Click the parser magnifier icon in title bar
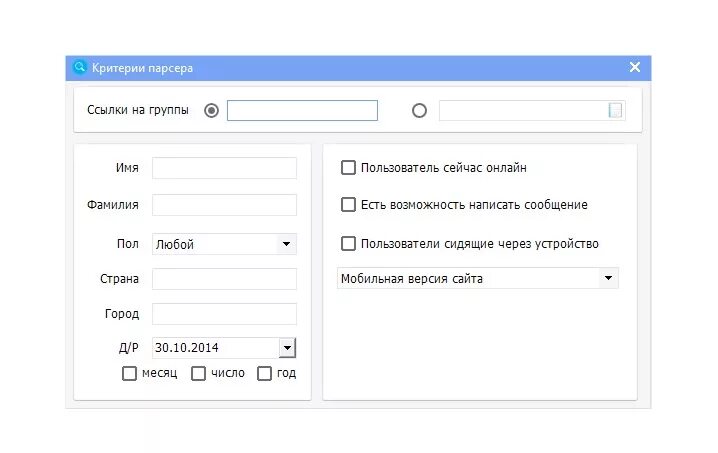718x453 pixels. 80,67
